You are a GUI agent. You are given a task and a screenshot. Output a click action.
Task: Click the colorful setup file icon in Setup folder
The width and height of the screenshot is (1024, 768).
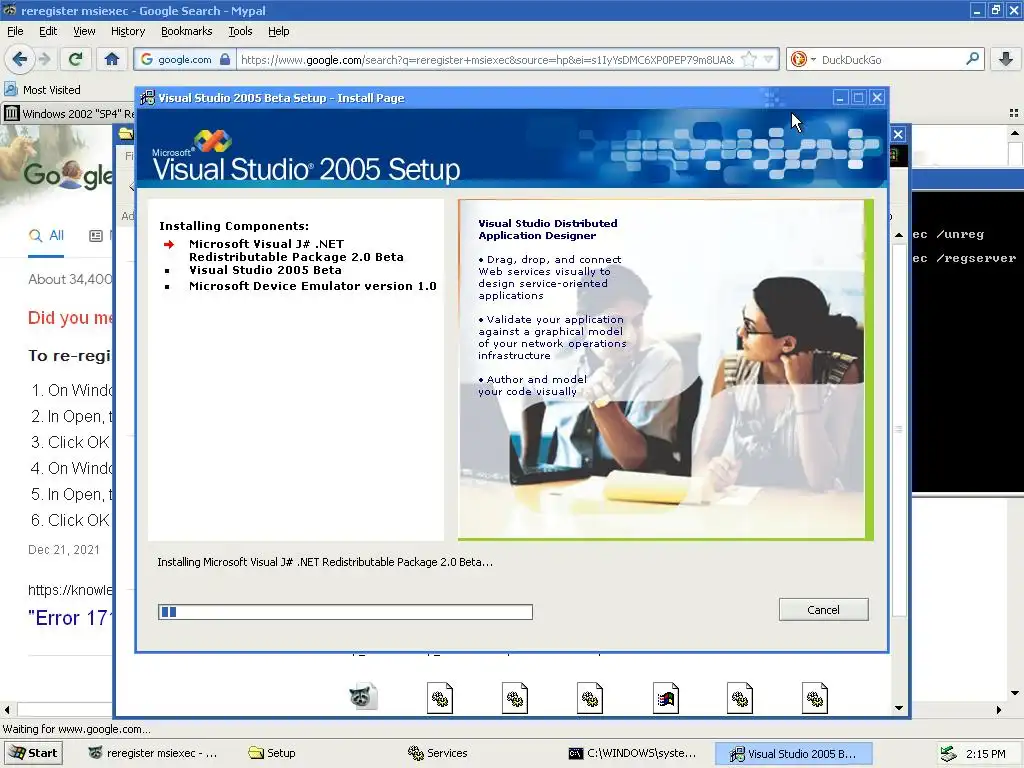tap(665, 699)
